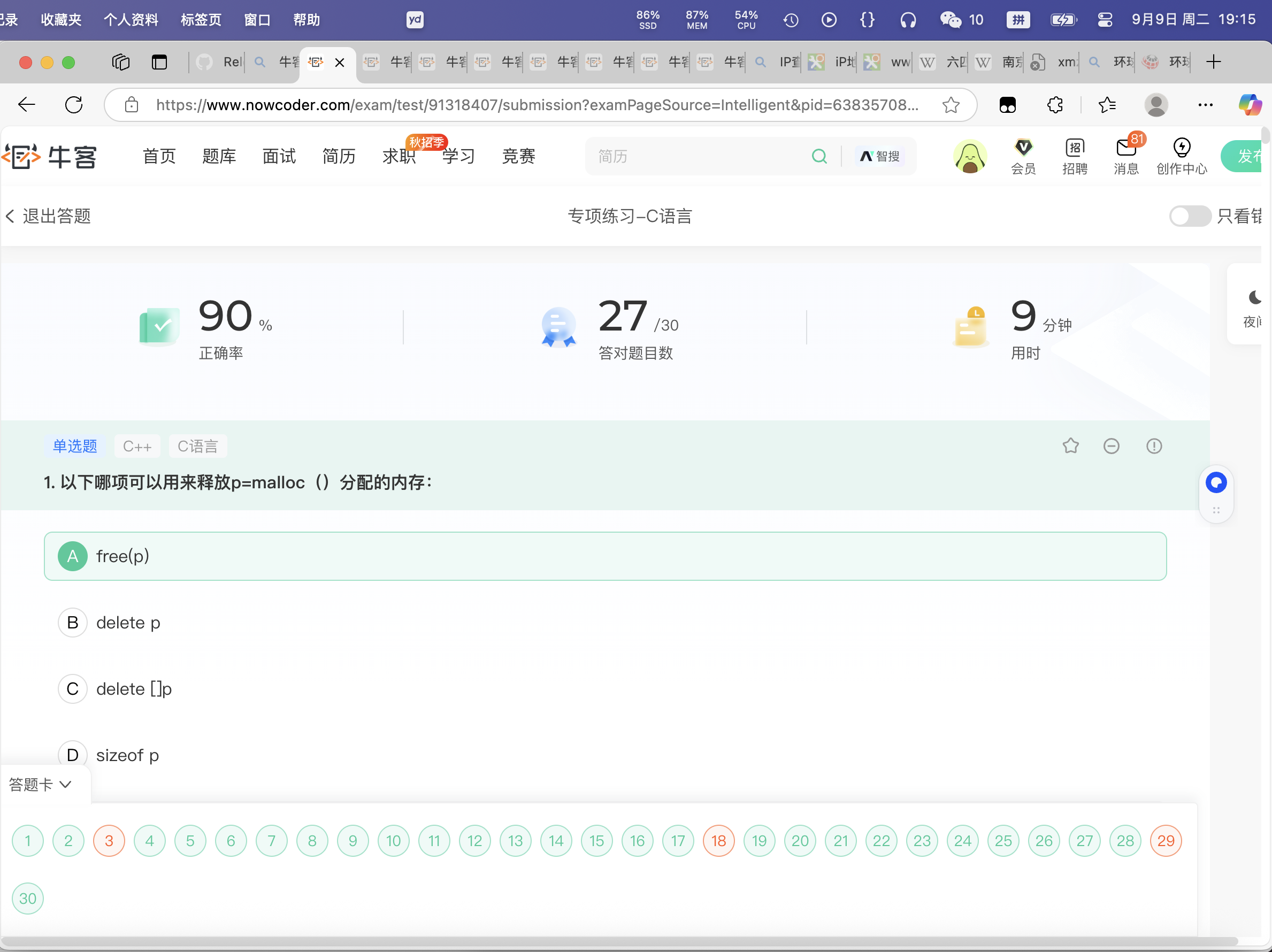Screen dimensions: 1272x952
Task: Open browser extensions puzzle icon
Action: tap(1055, 105)
